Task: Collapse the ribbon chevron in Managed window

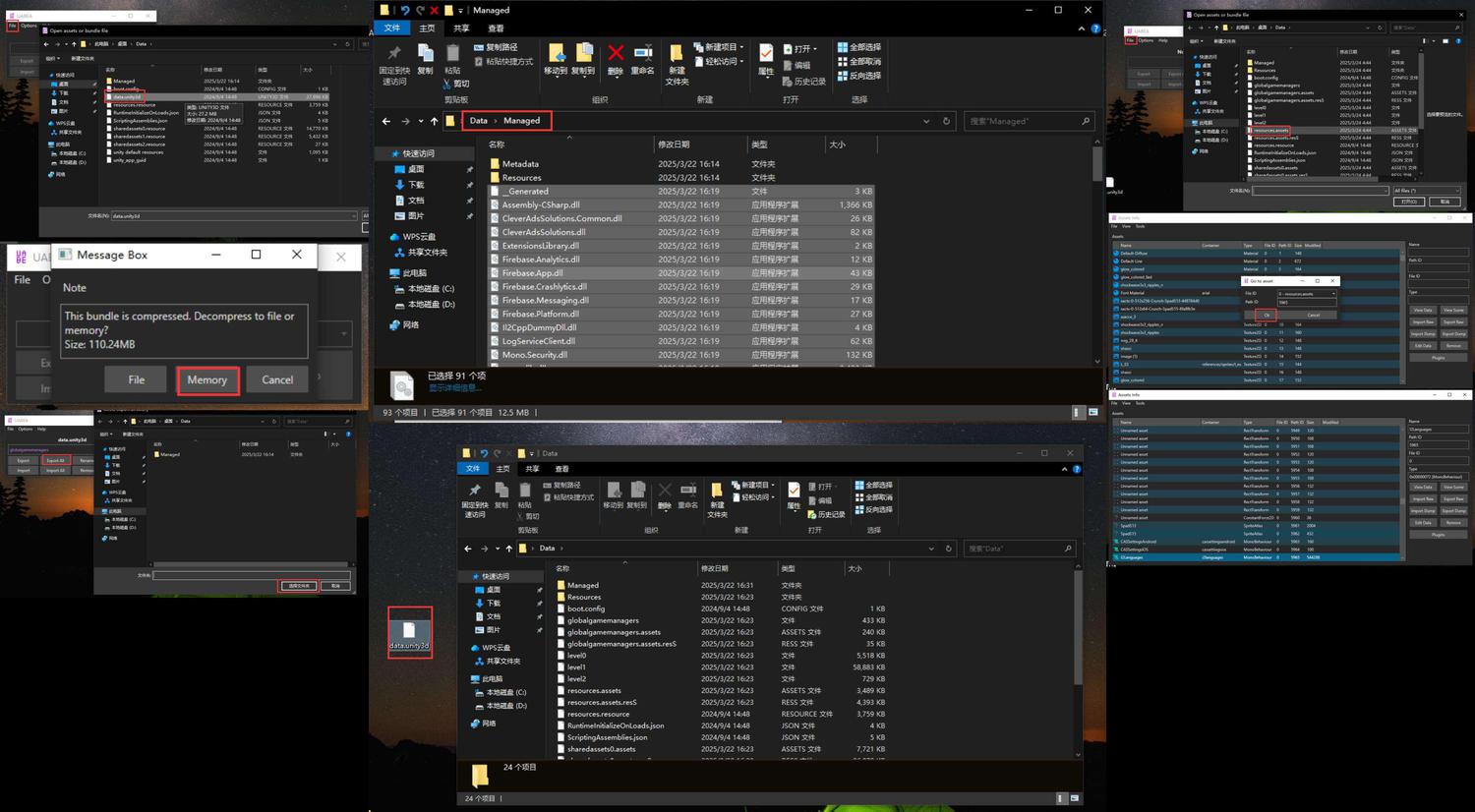Action: pyautogui.click(x=1080, y=29)
